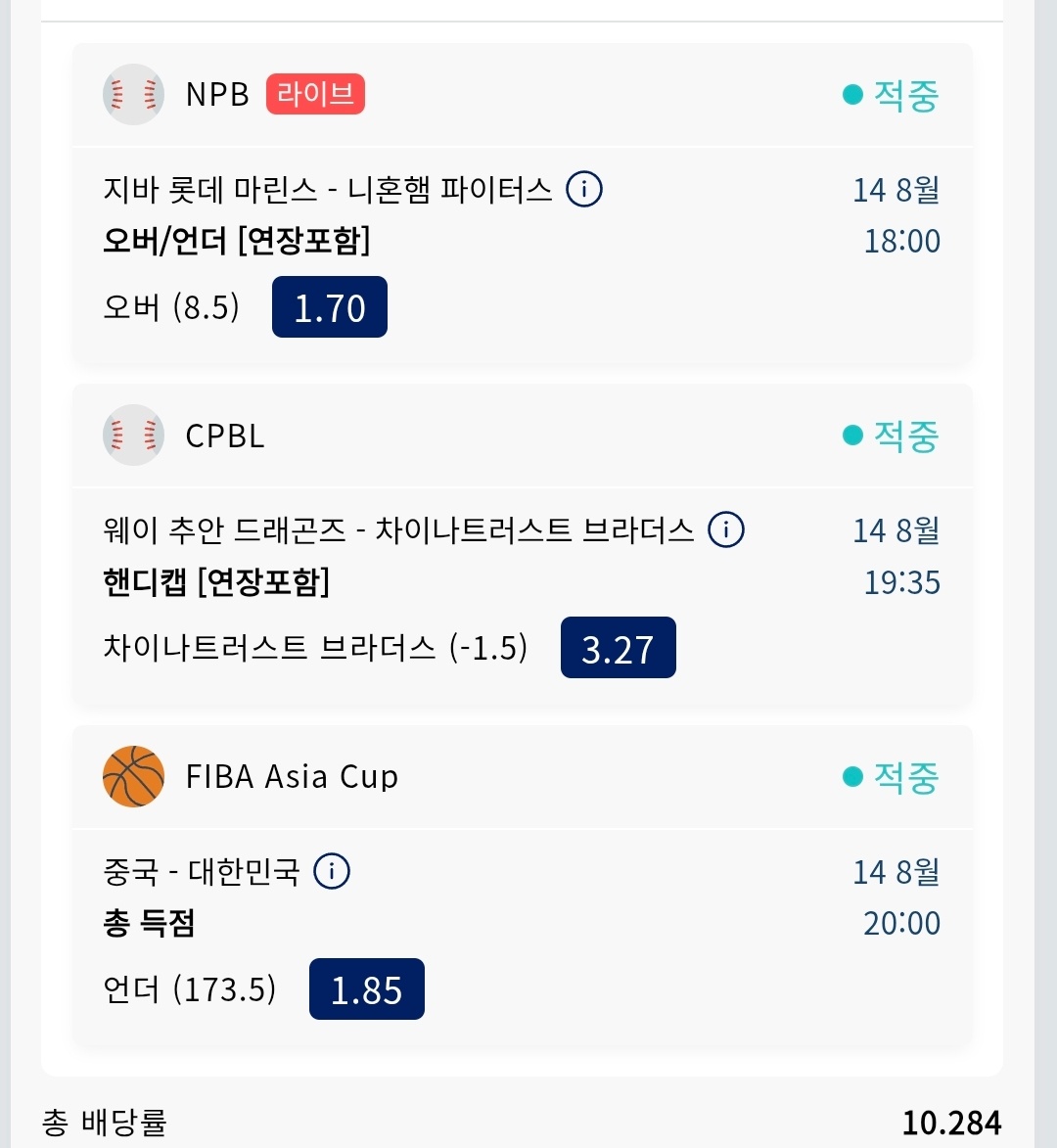Viewport: 1057px width, 1148px height.
Task: Click the NPB baseball icon
Action: pyautogui.click(x=133, y=95)
